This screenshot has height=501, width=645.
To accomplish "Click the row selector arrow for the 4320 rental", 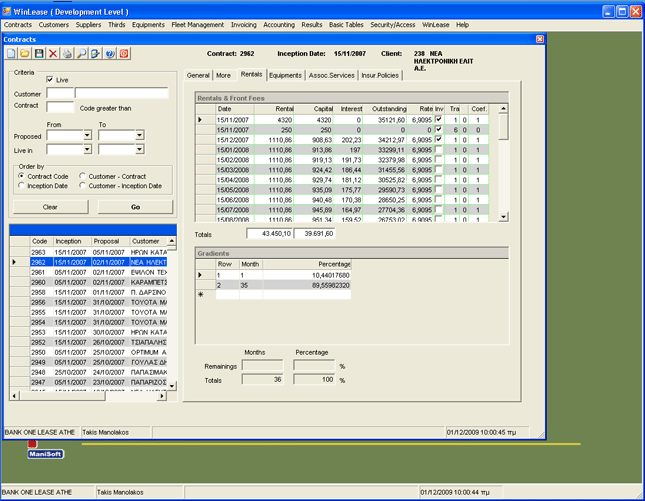I will tap(200, 120).
